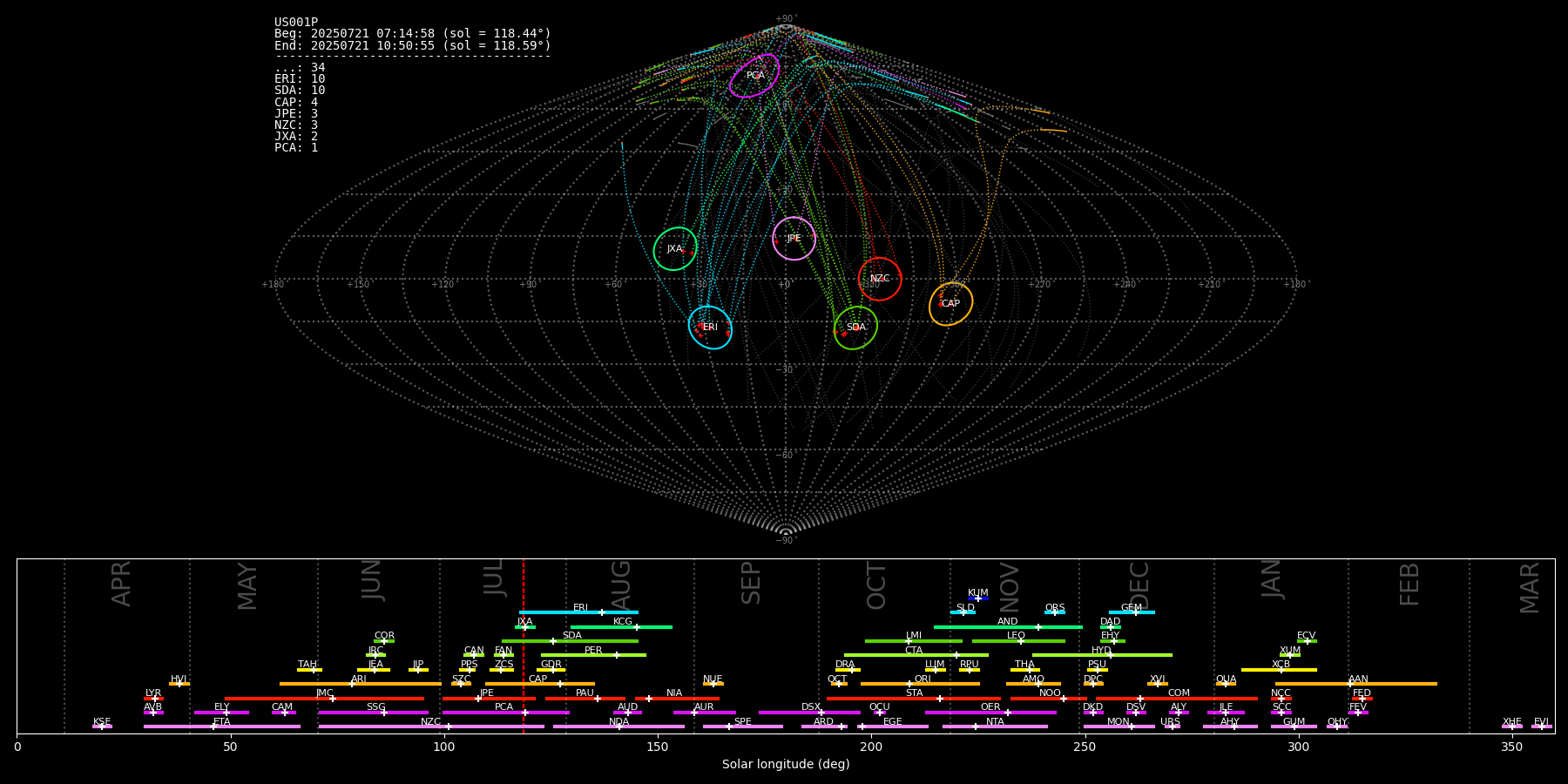
Task: Select the NZC red radiant circle
Action: 880,279
